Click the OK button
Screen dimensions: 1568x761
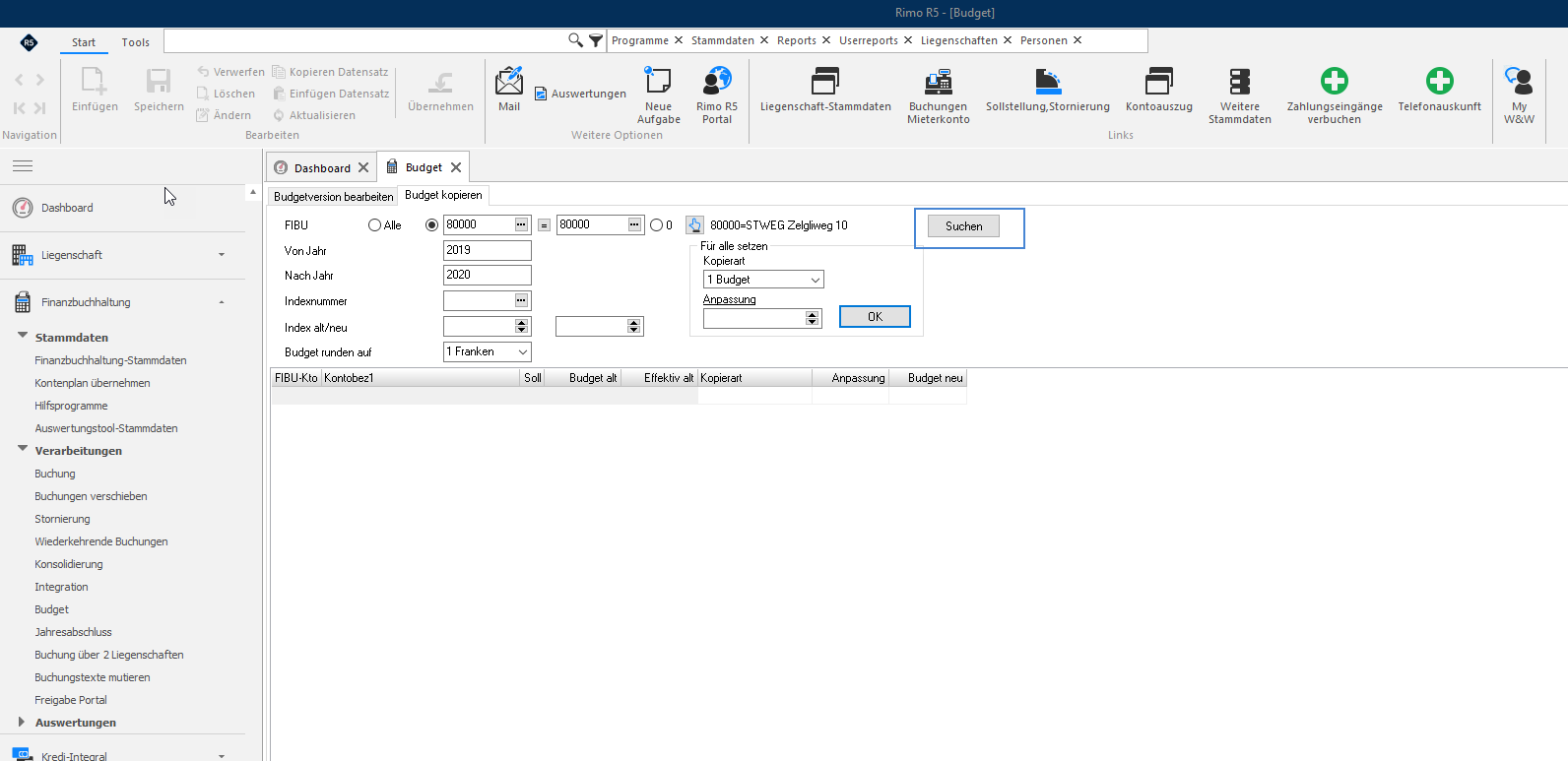875,317
